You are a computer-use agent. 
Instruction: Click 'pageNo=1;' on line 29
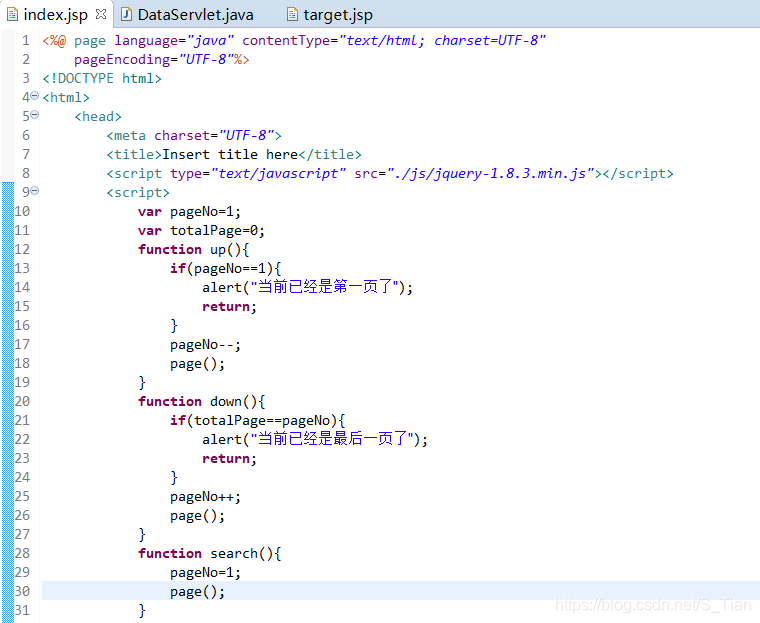tap(205, 573)
